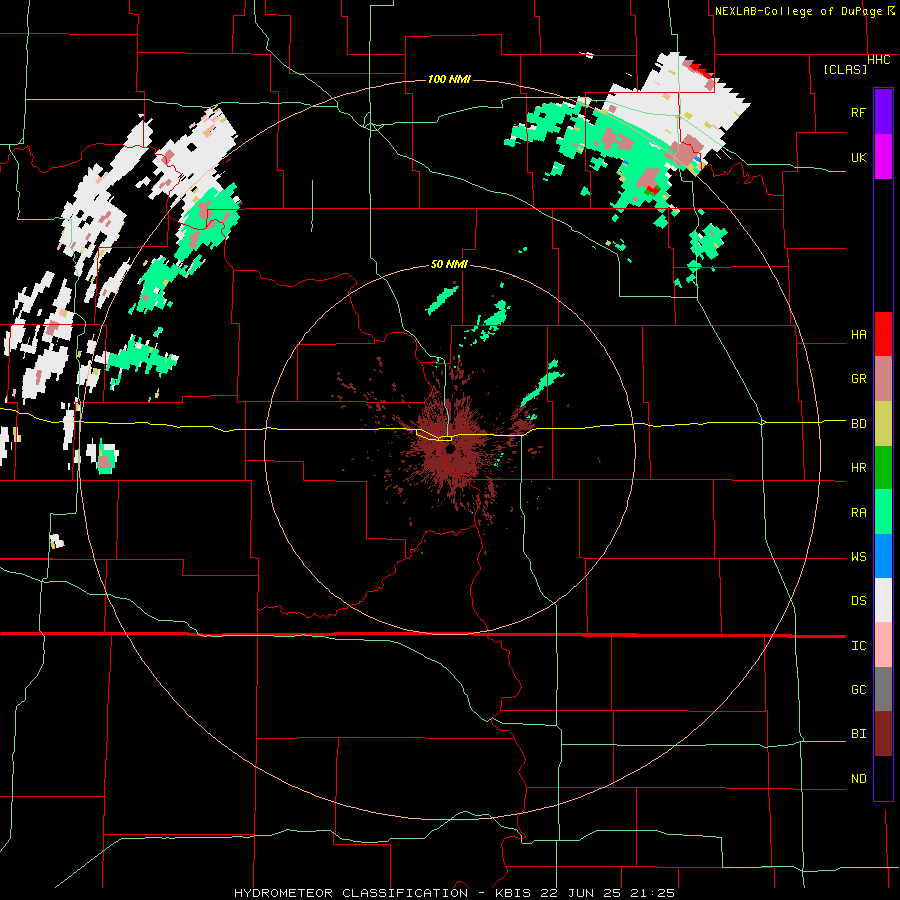Screen dimensions: 900x900
Task: Click the "KBIS" radar site identifier
Action: click(x=513, y=893)
